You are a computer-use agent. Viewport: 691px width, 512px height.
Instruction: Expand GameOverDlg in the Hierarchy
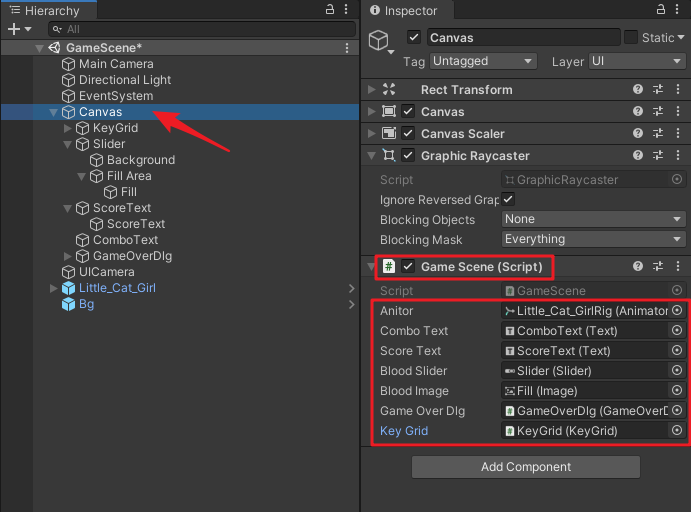click(x=67, y=256)
